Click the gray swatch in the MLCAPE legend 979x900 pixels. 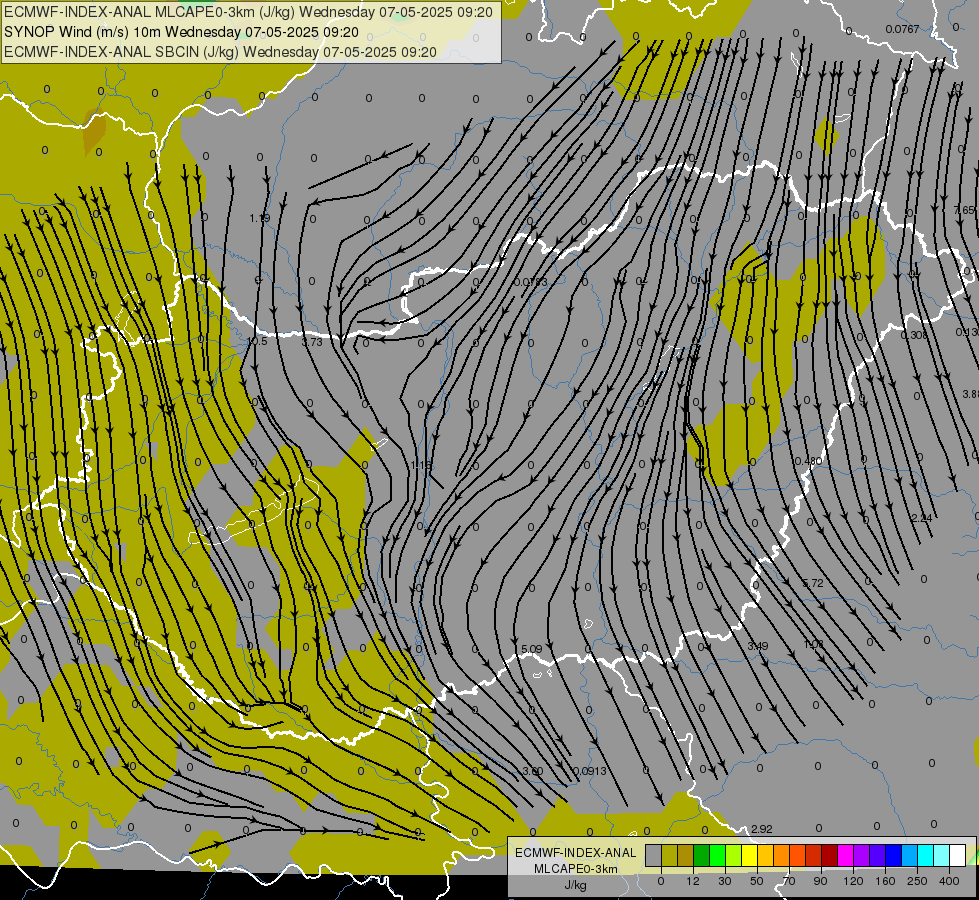654,856
